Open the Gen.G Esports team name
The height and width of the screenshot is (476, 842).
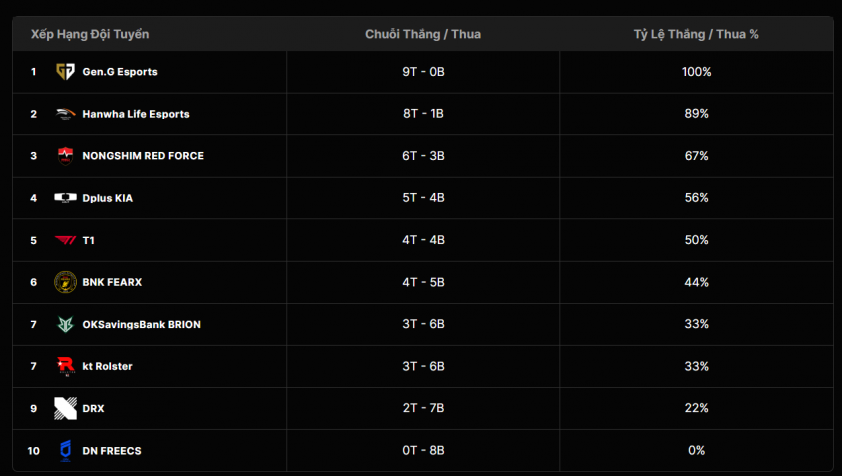(120, 72)
